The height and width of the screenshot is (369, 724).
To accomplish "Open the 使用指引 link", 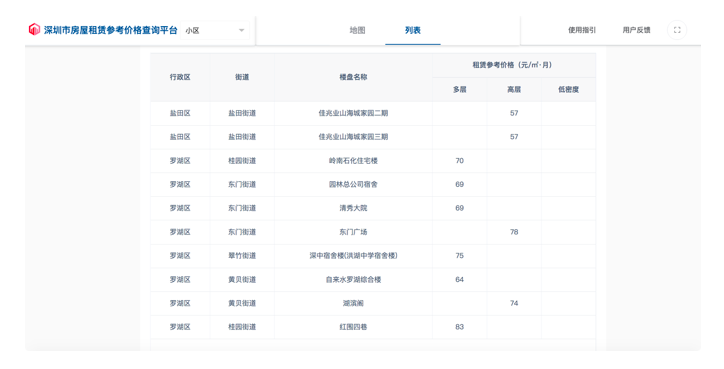I will 582,30.
